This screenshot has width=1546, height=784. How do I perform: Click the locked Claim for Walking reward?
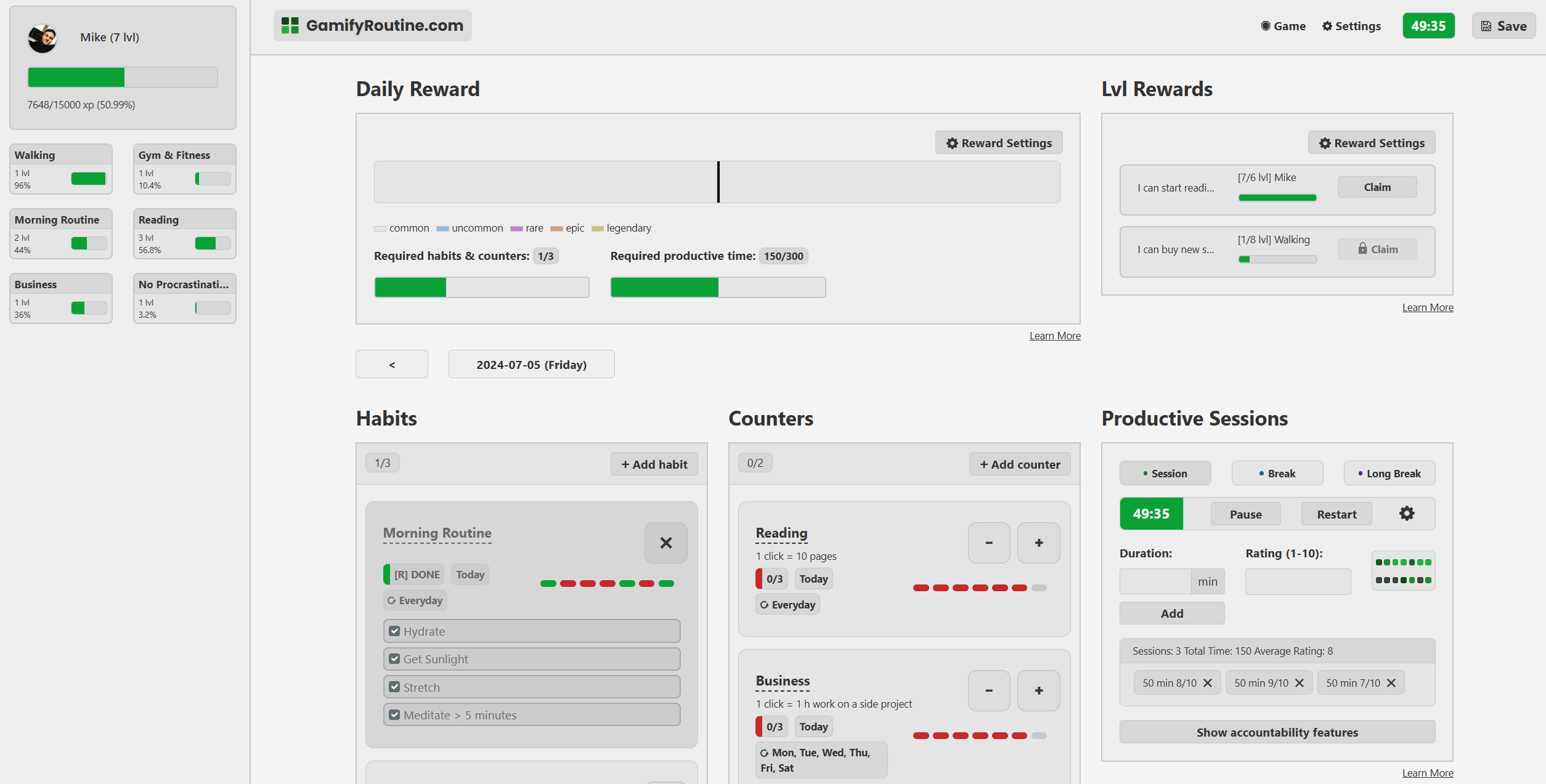click(x=1377, y=249)
